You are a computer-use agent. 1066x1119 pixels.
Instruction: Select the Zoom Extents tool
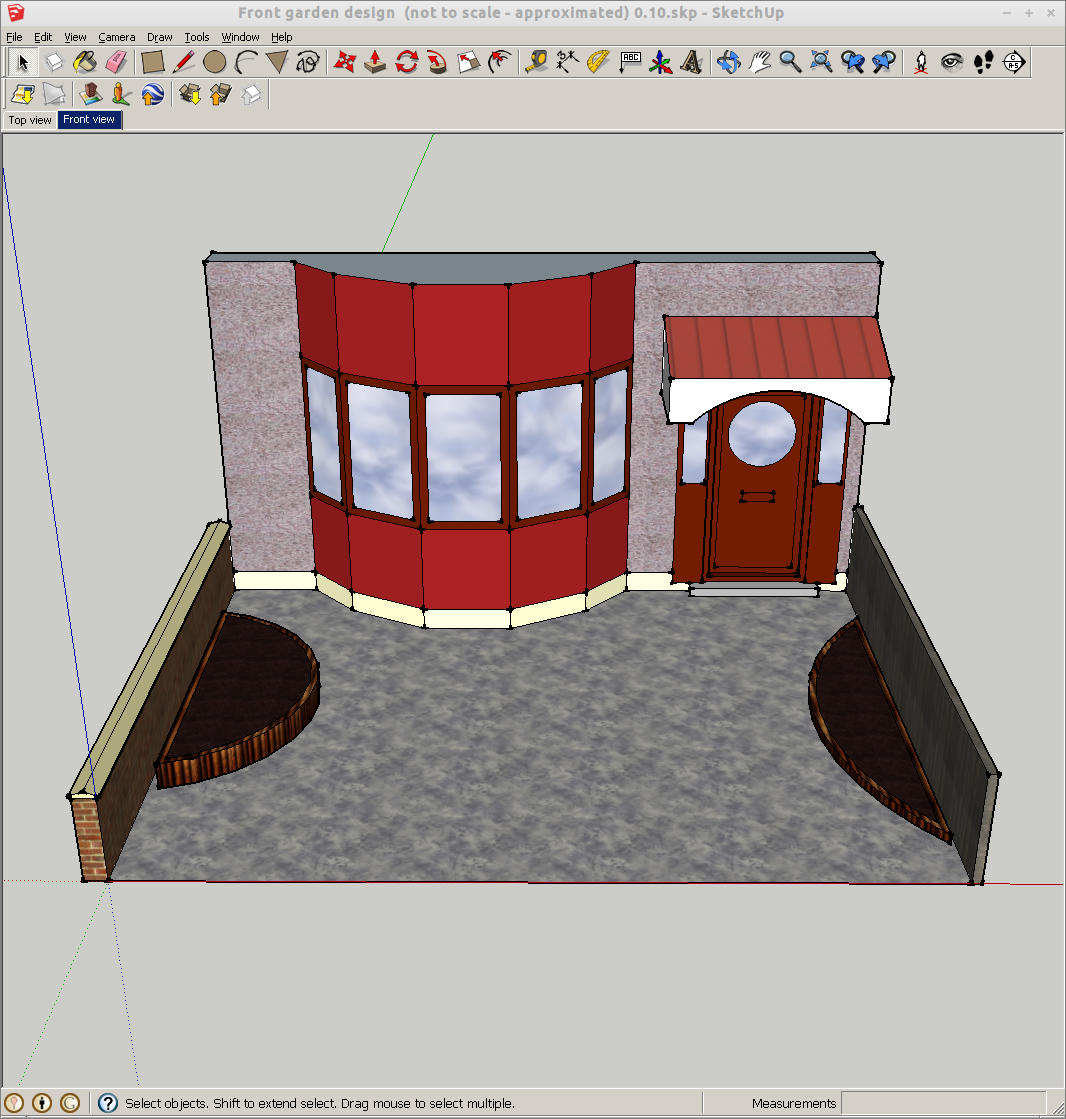[x=821, y=62]
